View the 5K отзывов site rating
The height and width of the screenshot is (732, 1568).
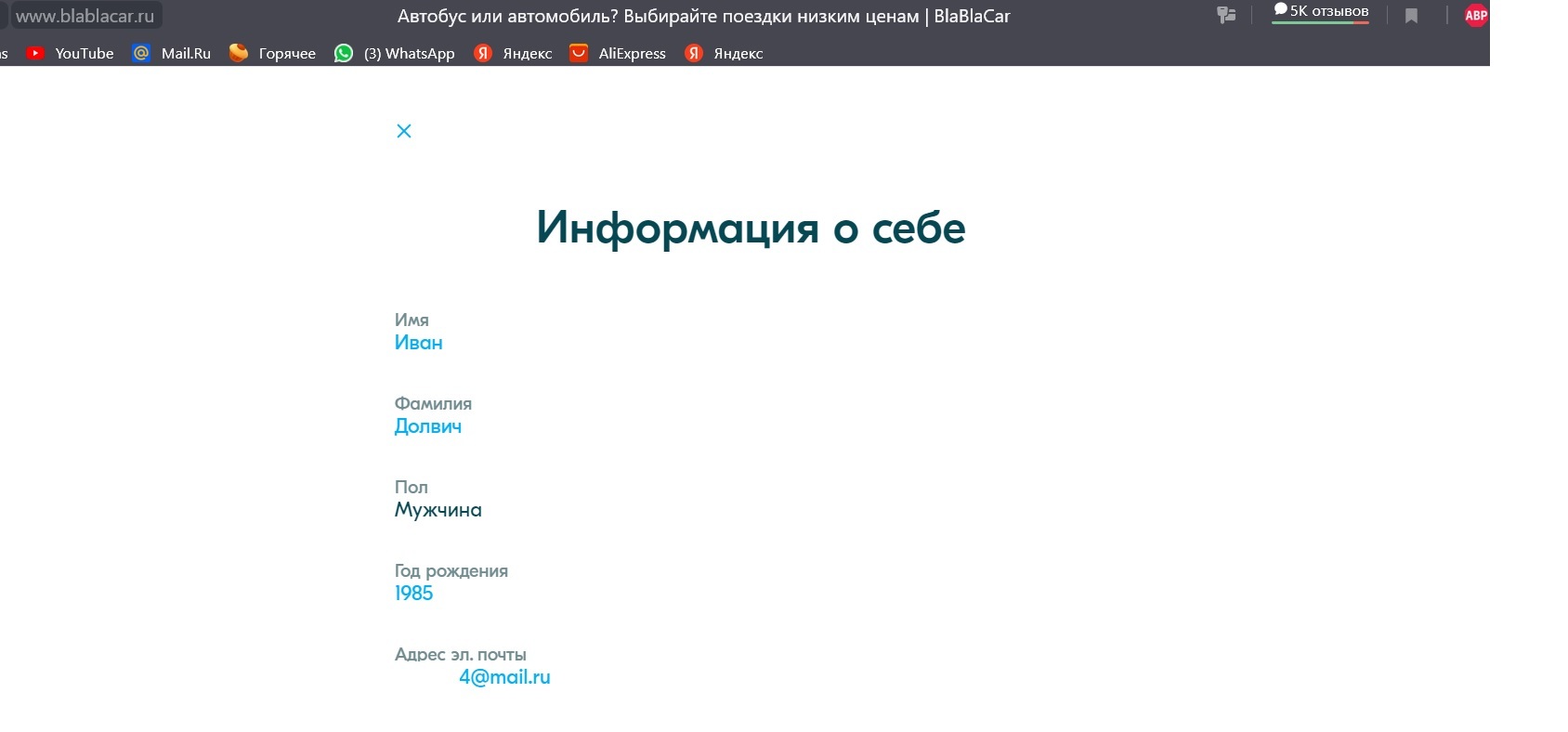1320,12
